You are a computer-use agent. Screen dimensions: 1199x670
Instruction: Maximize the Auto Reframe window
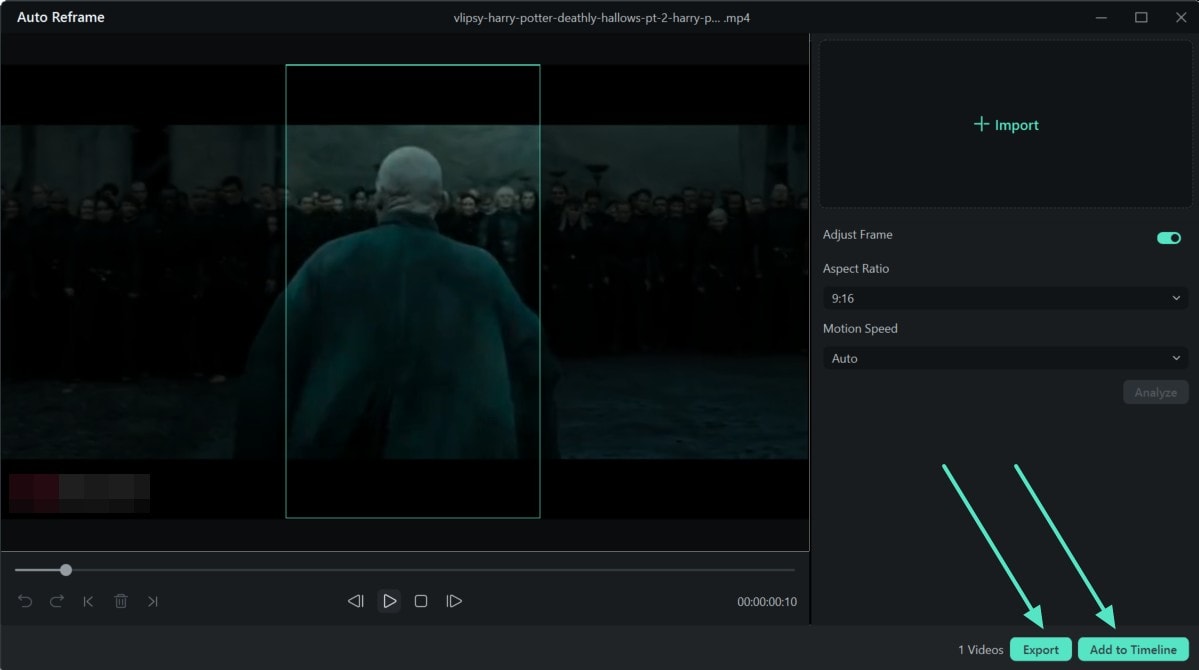[1141, 18]
